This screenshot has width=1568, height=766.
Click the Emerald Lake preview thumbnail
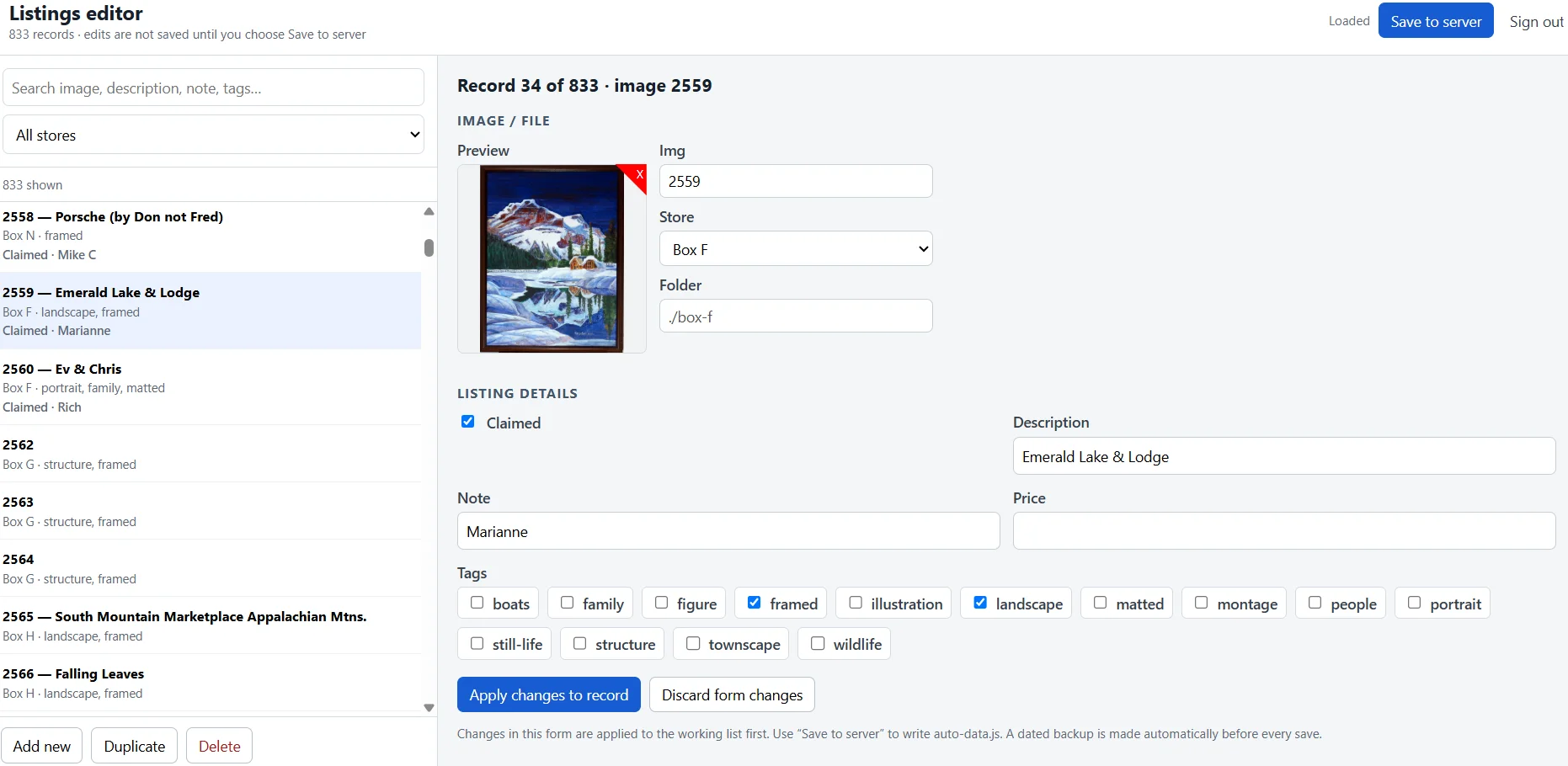(x=552, y=258)
